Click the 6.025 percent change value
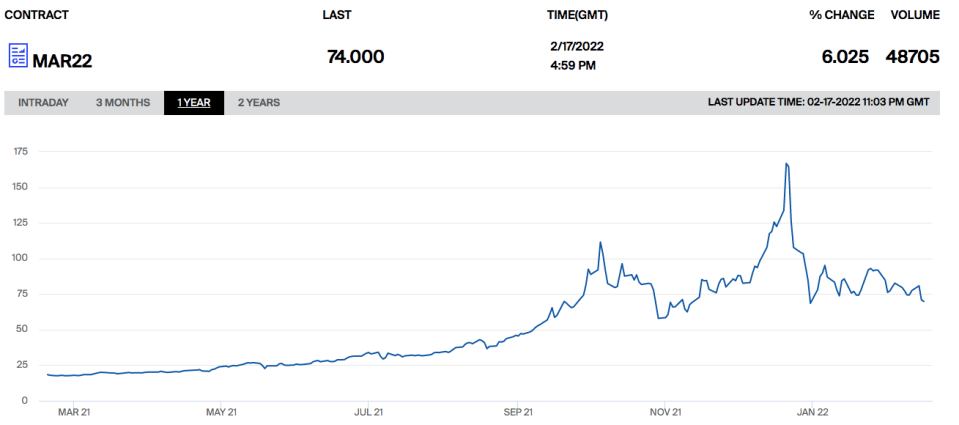Image resolution: width=959 pixels, height=425 pixels. 845,57
